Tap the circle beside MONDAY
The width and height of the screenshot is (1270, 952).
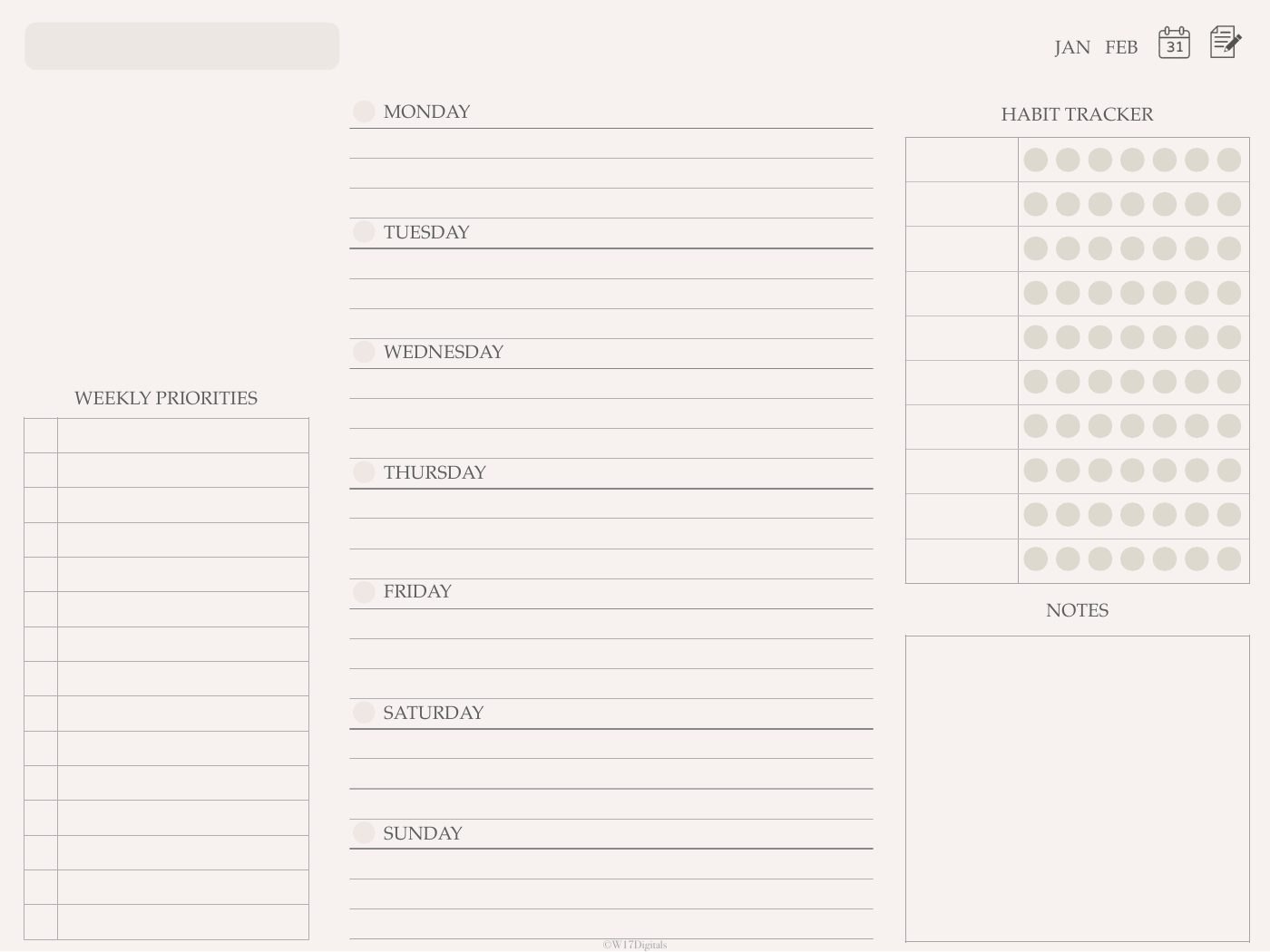(x=364, y=112)
